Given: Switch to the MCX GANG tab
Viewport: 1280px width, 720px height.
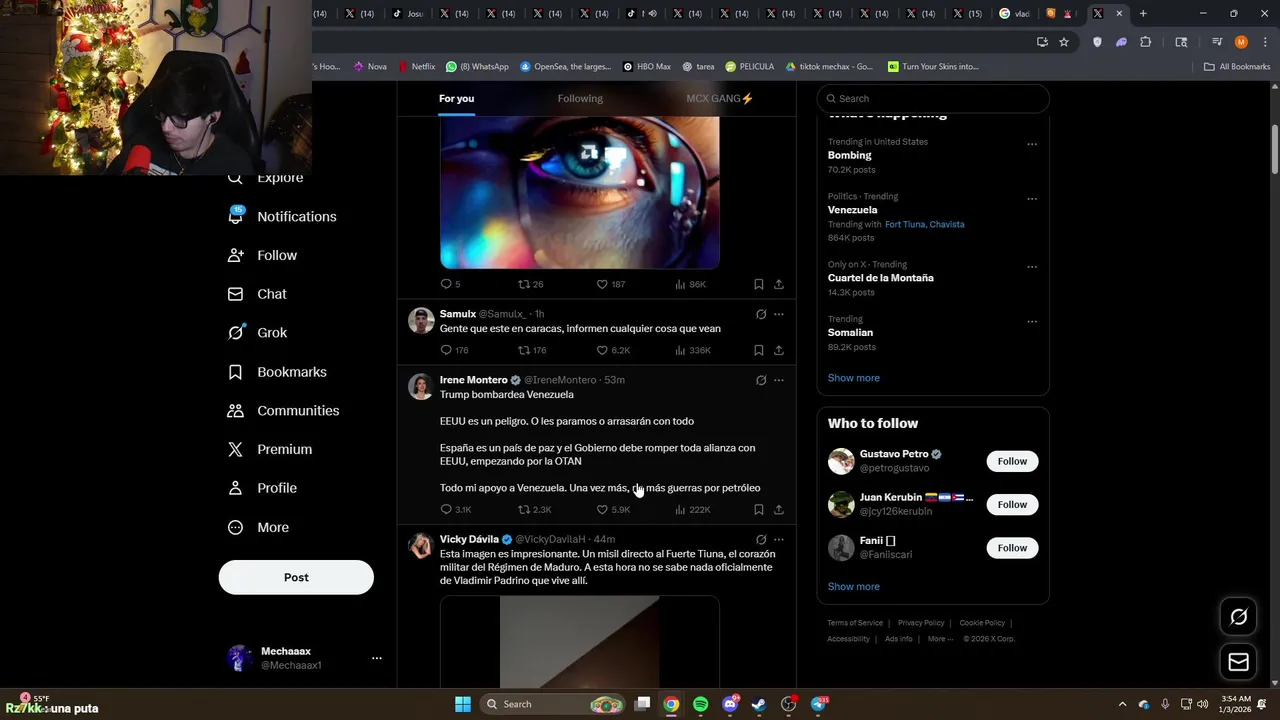Looking at the screenshot, I should (x=720, y=98).
